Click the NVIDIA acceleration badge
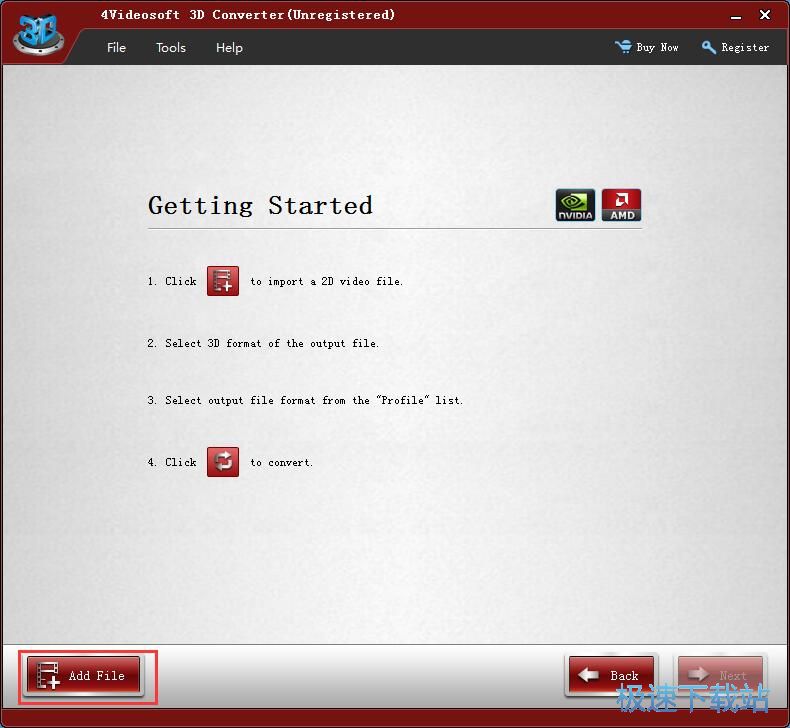 coord(575,205)
